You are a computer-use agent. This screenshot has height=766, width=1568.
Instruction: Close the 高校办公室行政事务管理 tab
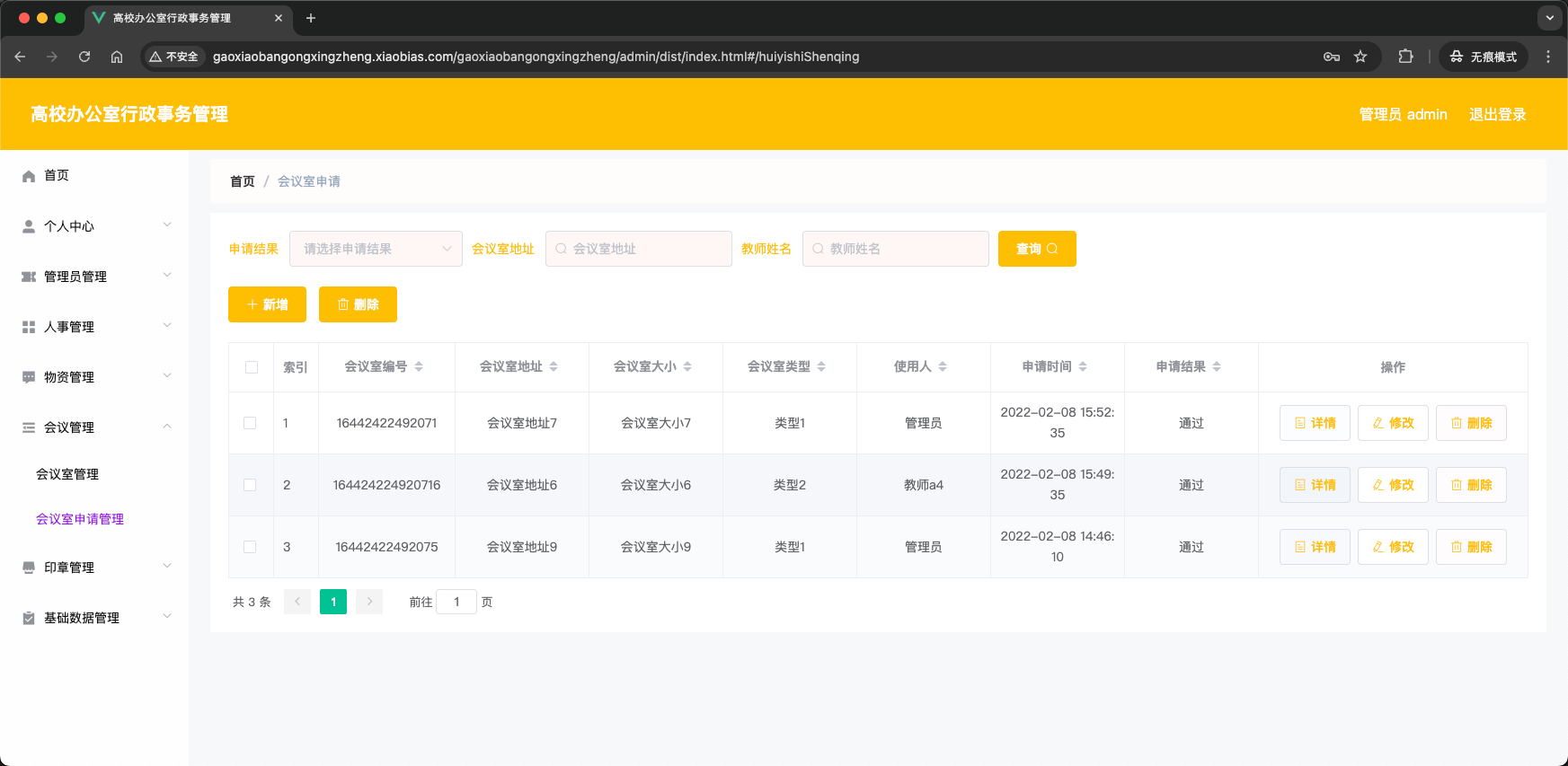(279, 18)
